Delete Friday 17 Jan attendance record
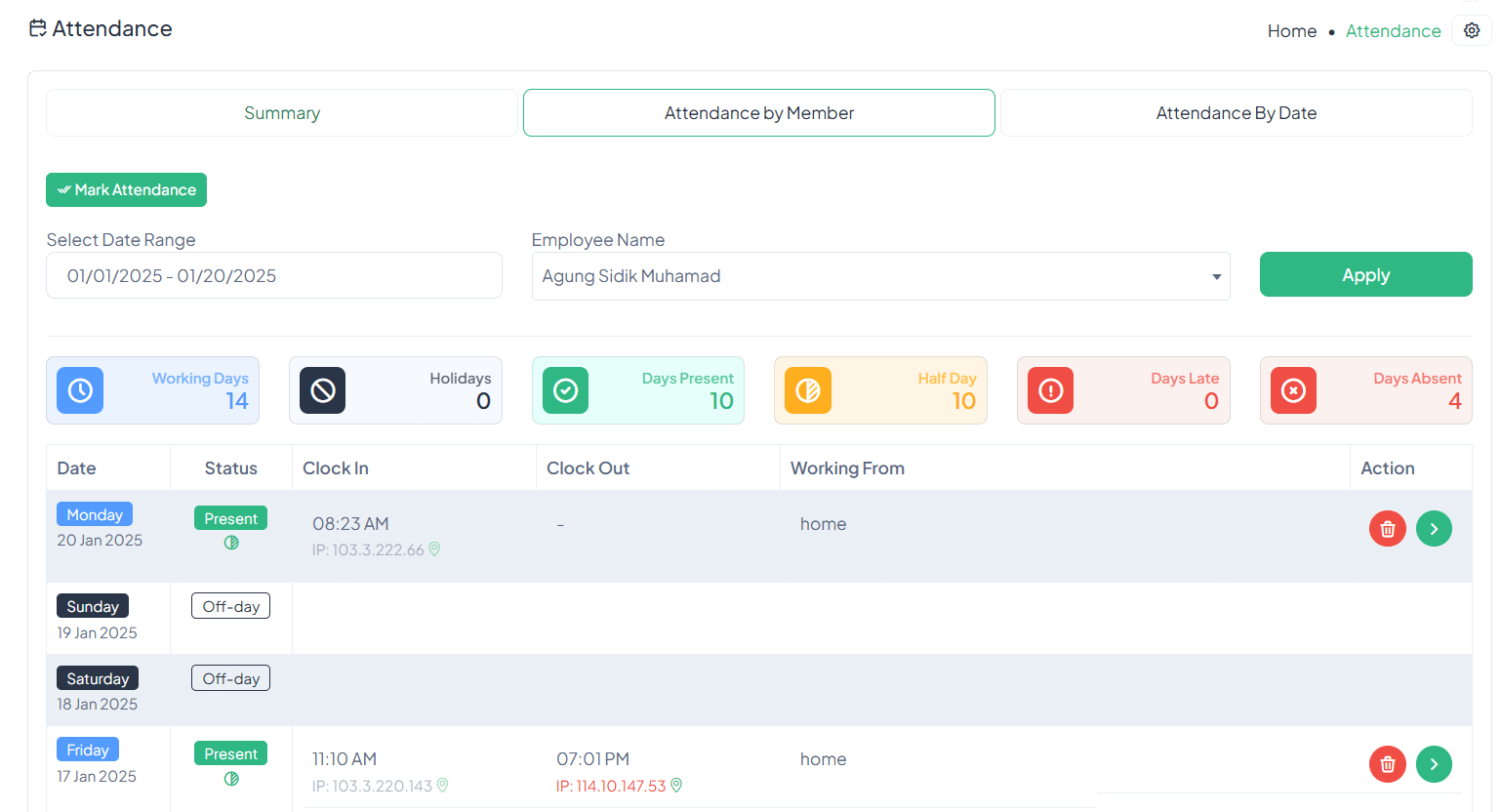Image resolution: width=1501 pixels, height=812 pixels. 1387,764
